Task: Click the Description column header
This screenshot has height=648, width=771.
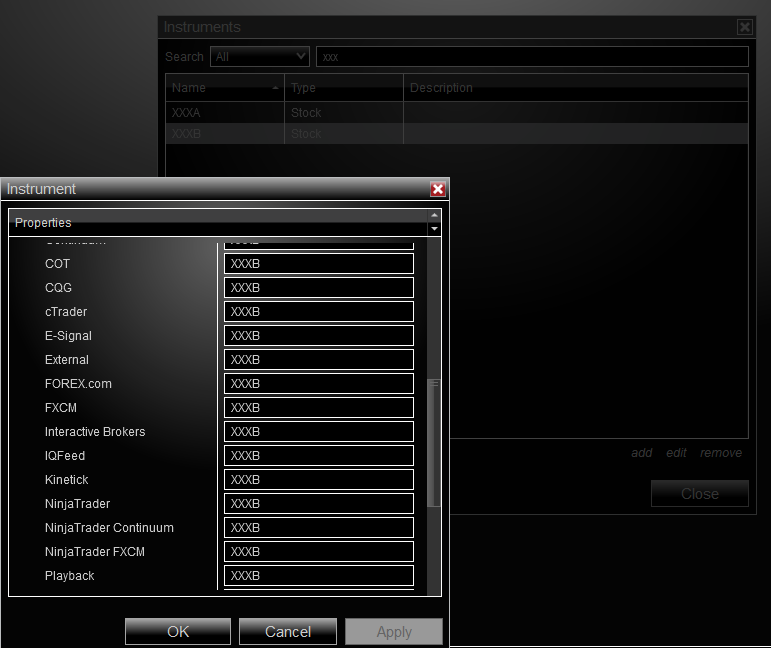Action: (576, 88)
